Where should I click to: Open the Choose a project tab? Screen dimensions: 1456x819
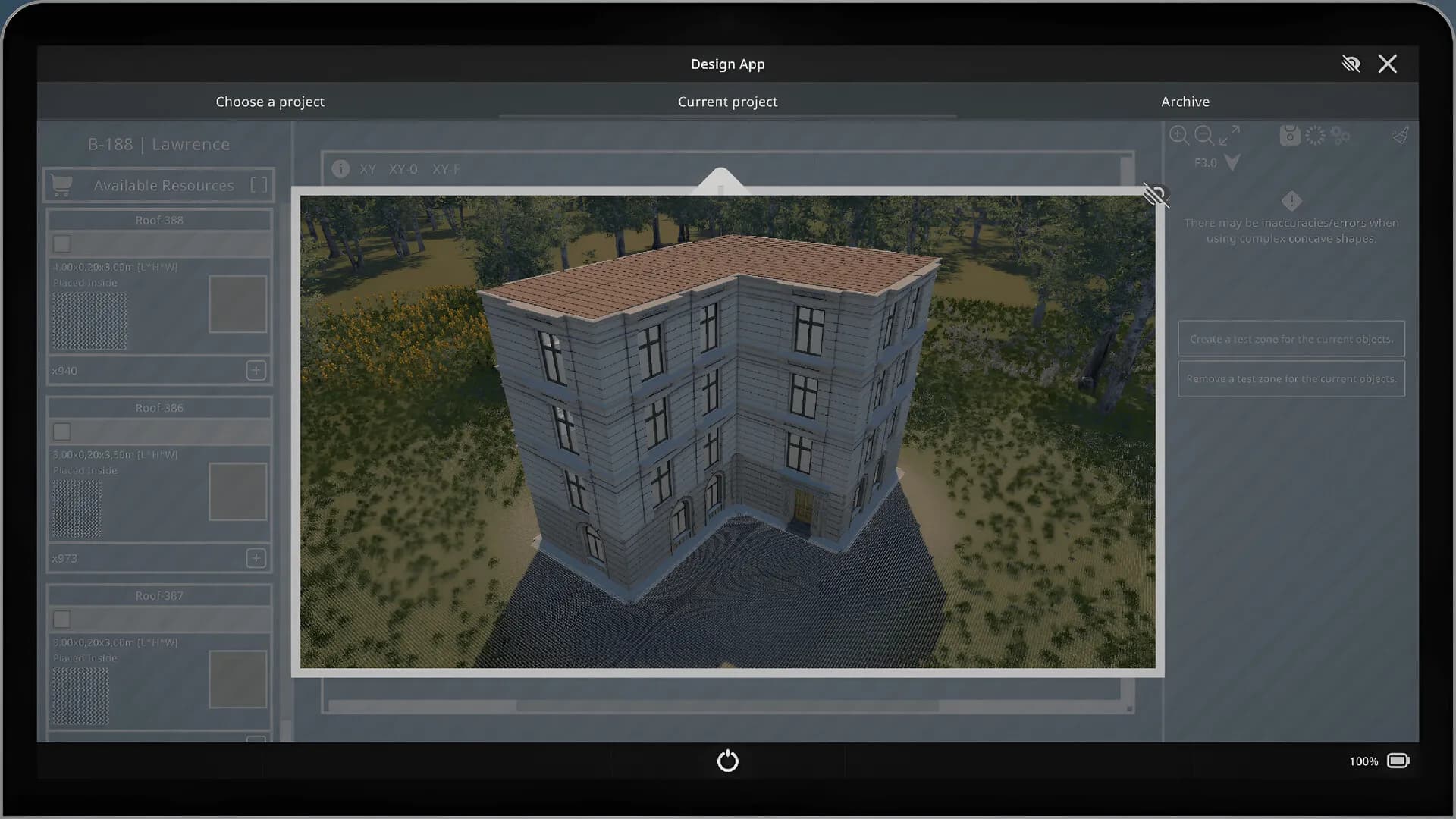270,101
